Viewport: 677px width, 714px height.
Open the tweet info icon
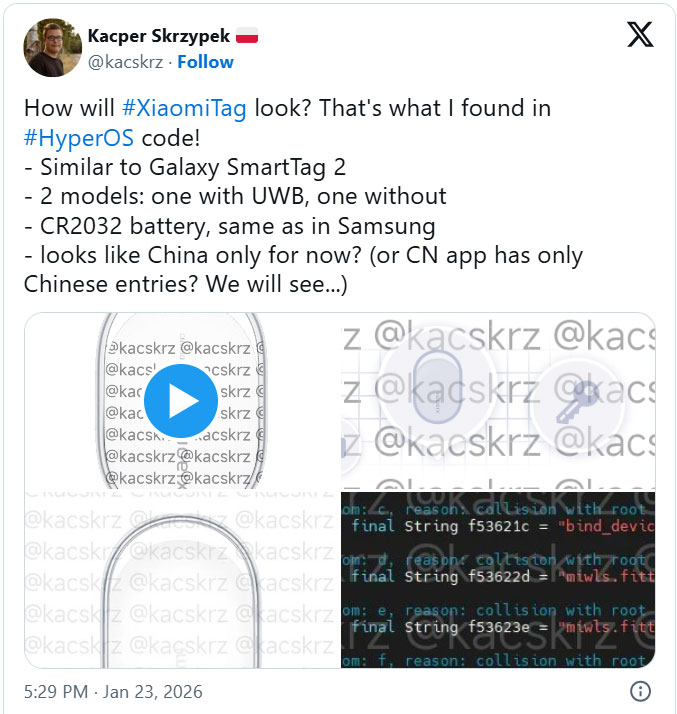click(640, 691)
